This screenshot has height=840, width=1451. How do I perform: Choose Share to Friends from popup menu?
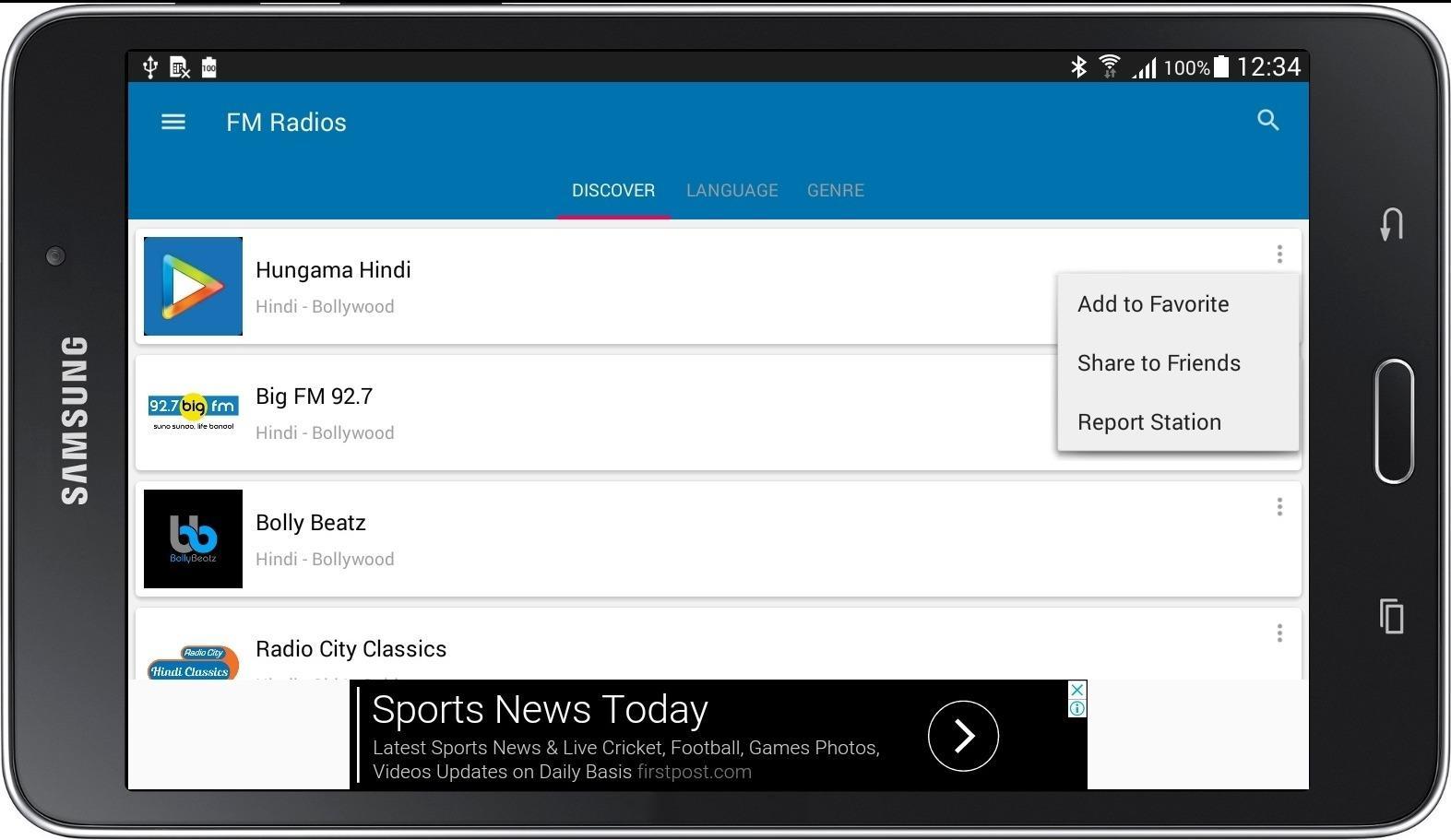click(1178, 363)
